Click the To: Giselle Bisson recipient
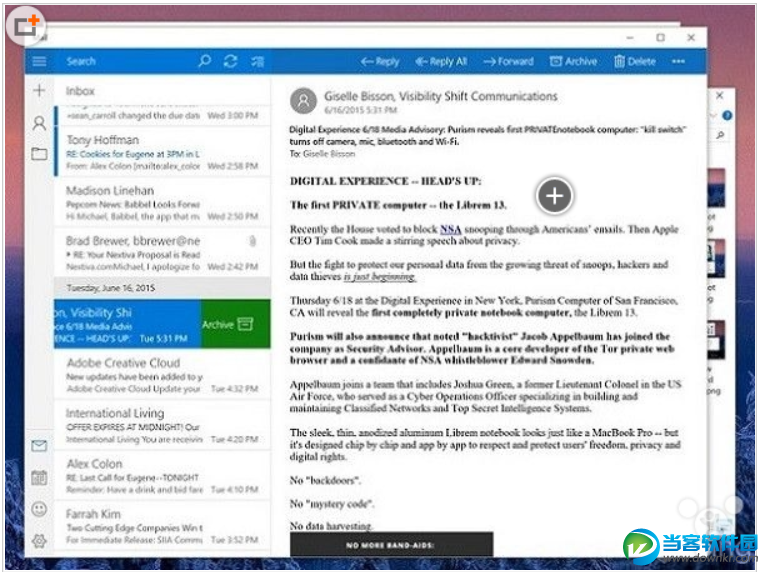Viewport: 759px width, 572px height. 322,154
